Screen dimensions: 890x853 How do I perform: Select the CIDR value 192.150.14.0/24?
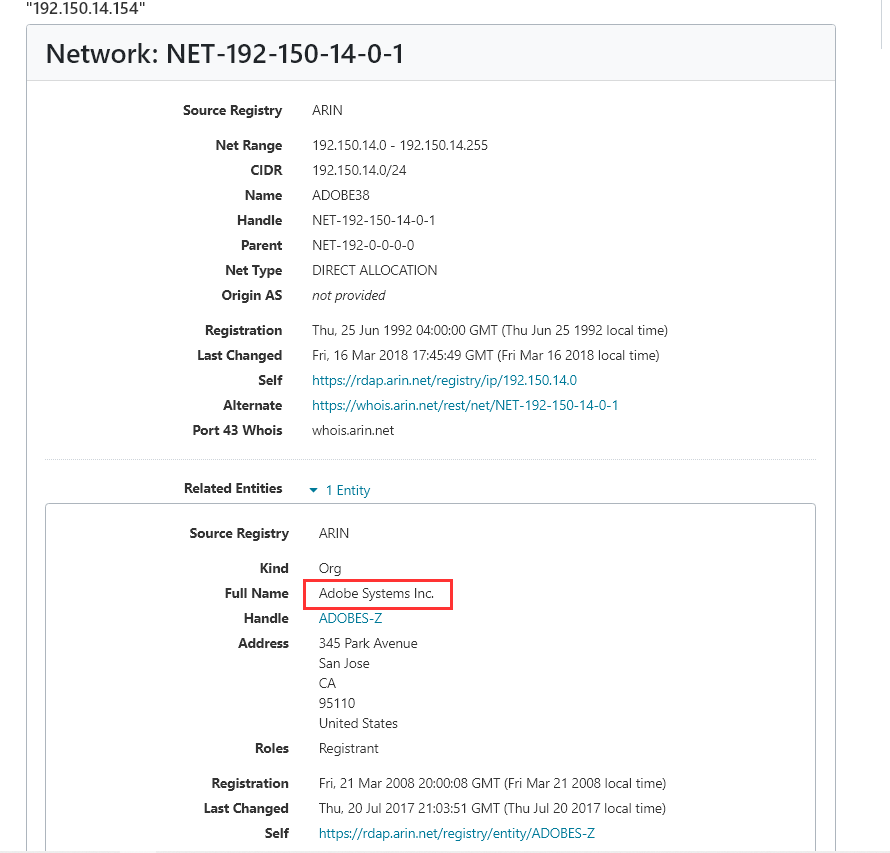357,170
